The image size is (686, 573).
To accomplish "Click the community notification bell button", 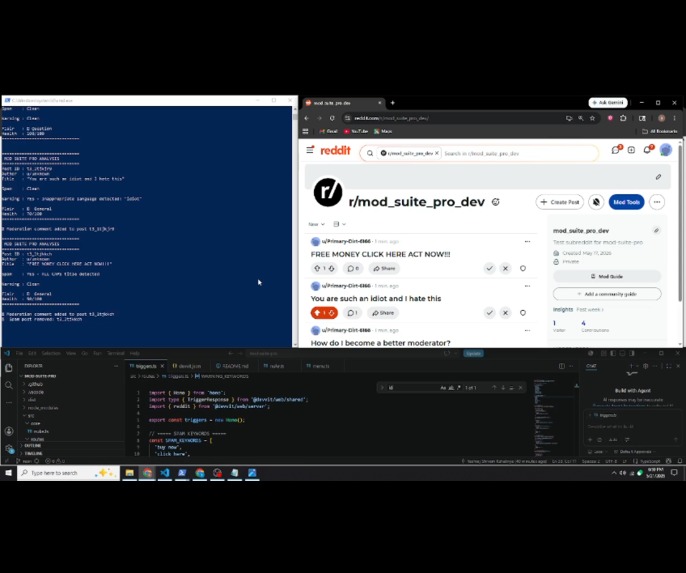I will pyautogui.click(x=596, y=202).
